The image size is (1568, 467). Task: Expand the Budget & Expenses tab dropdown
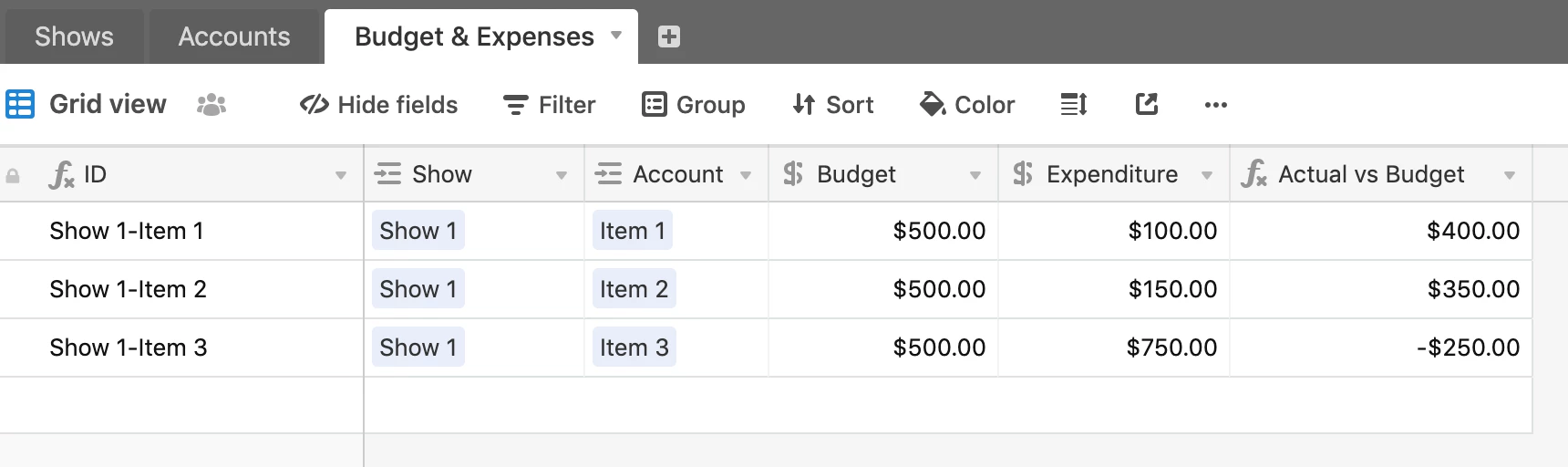616,36
